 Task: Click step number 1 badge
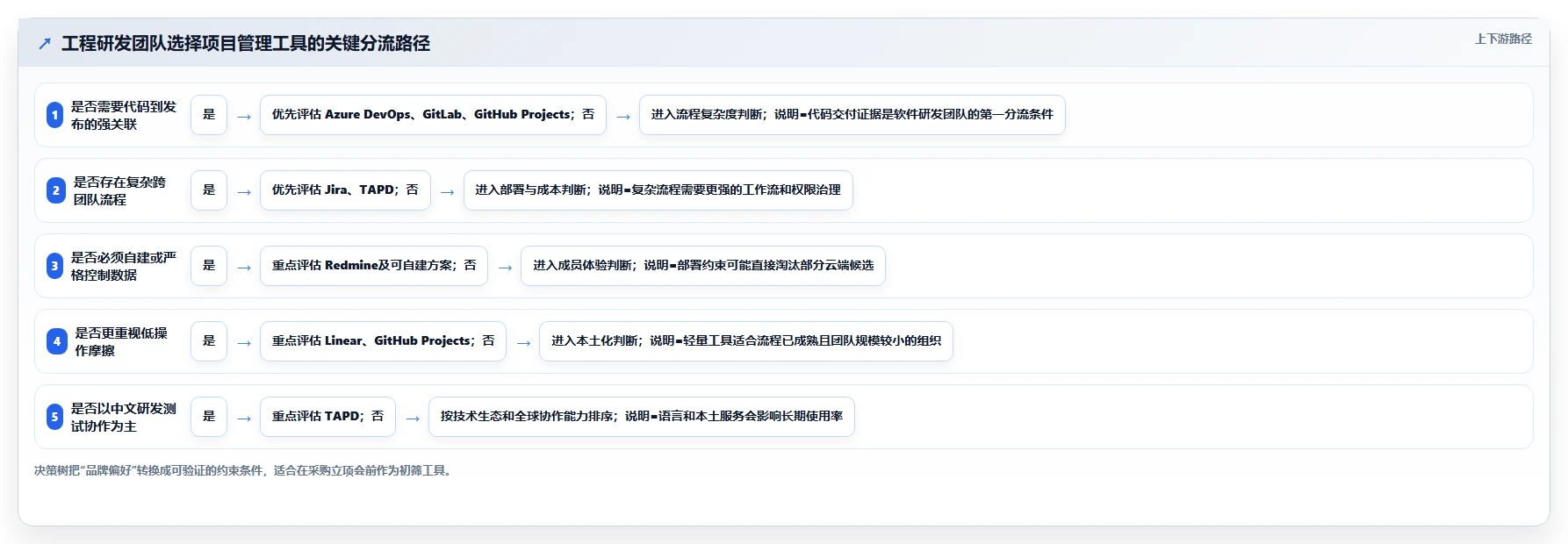click(x=54, y=115)
